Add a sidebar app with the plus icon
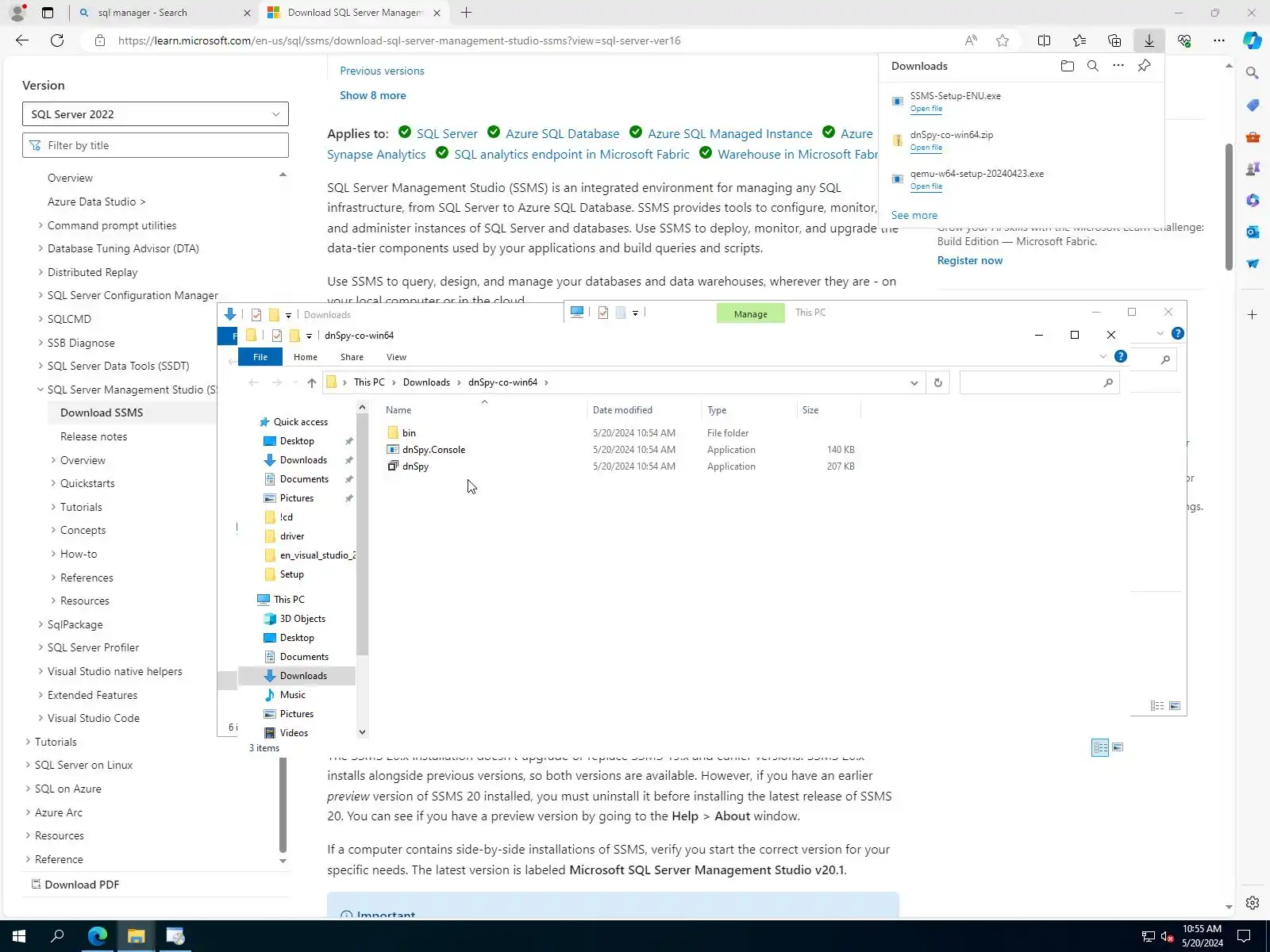The image size is (1270, 952). point(1253,315)
